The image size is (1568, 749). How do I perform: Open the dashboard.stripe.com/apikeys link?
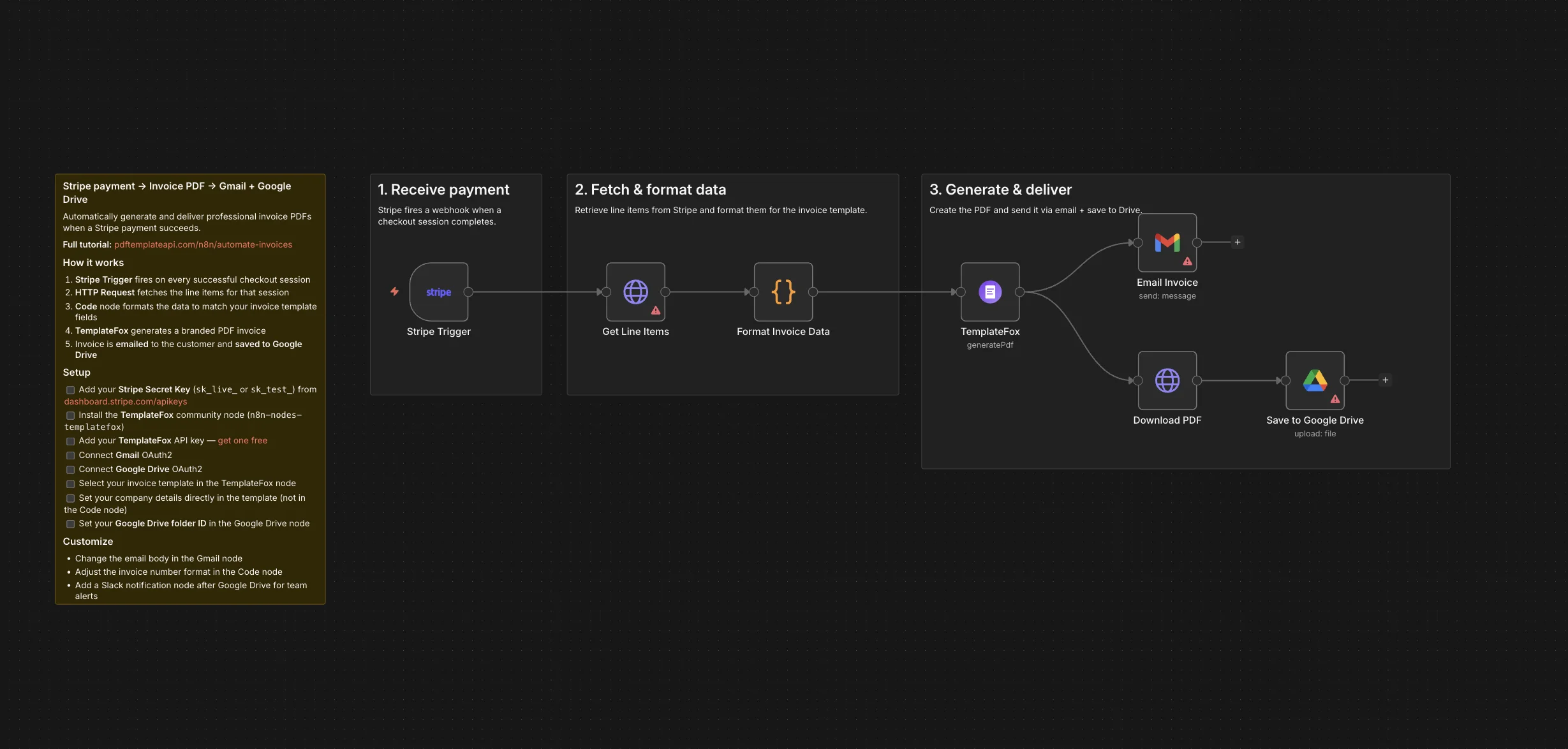click(x=125, y=402)
